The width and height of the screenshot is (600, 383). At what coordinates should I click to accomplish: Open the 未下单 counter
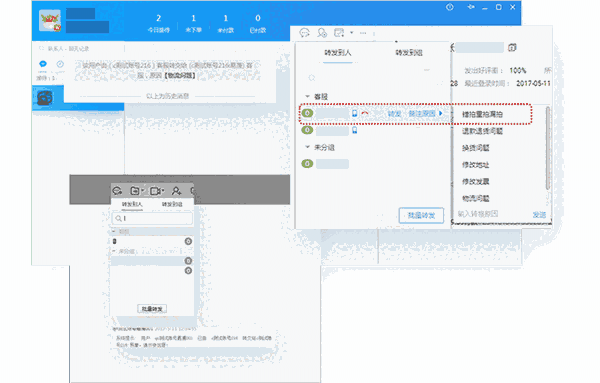click(194, 23)
